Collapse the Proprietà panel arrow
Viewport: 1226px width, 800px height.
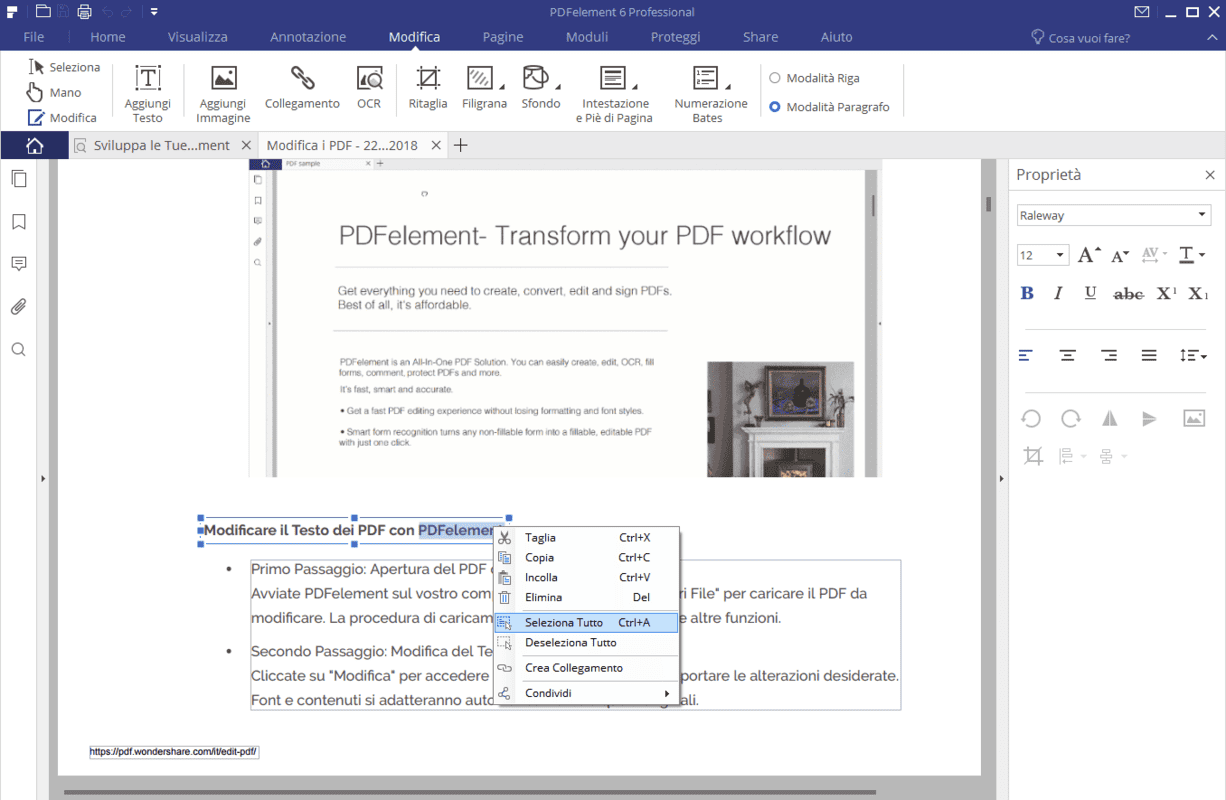pos(1002,479)
